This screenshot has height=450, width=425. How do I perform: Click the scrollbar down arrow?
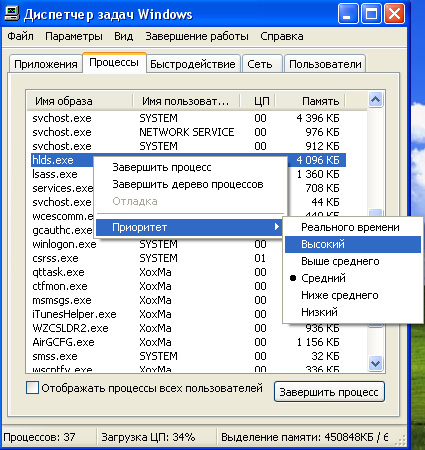[376, 363]
